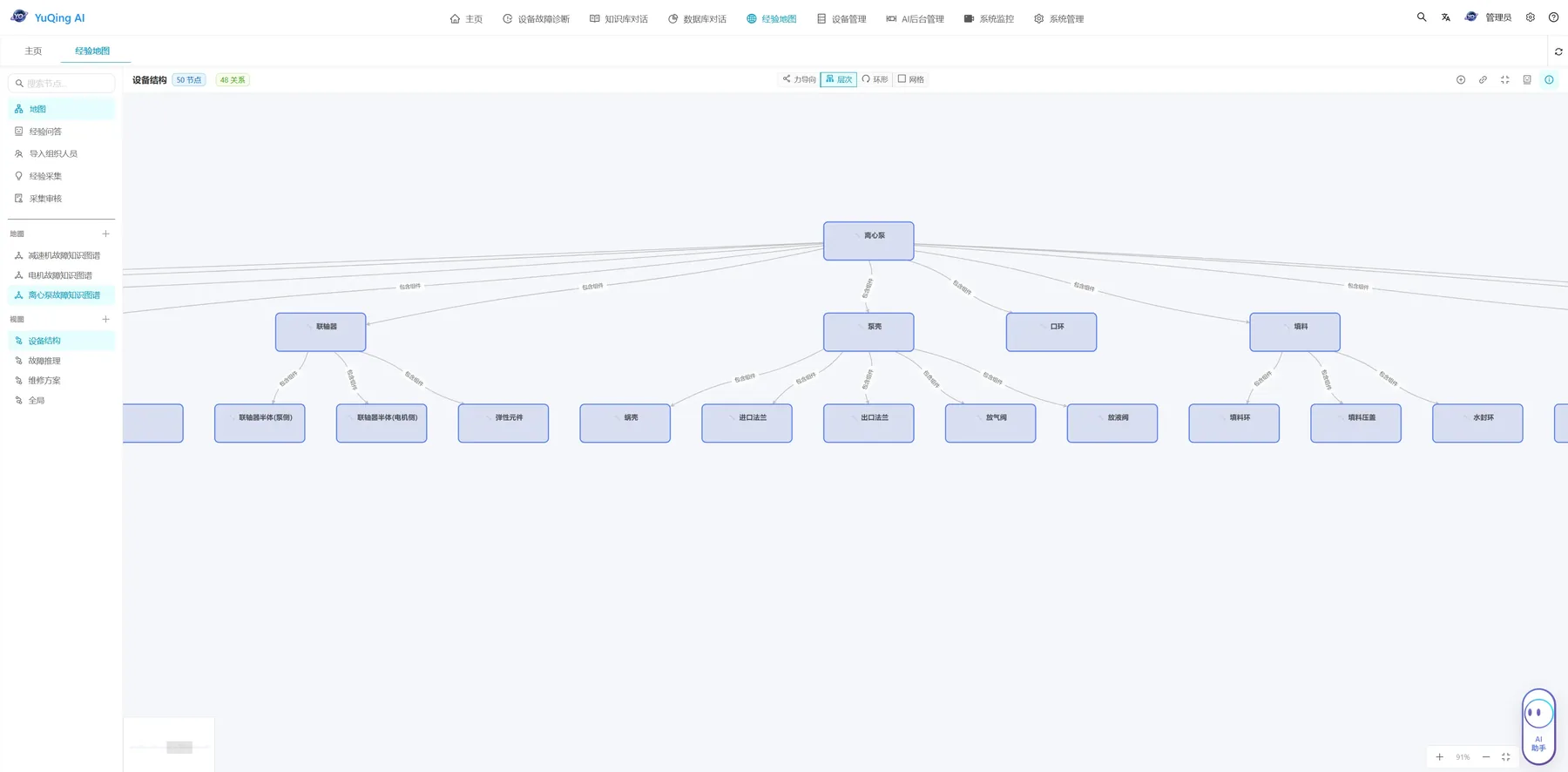Open 设备故障诊断 in top navigation
This screenshot has height=772, width=1568.
pos(536,18)
